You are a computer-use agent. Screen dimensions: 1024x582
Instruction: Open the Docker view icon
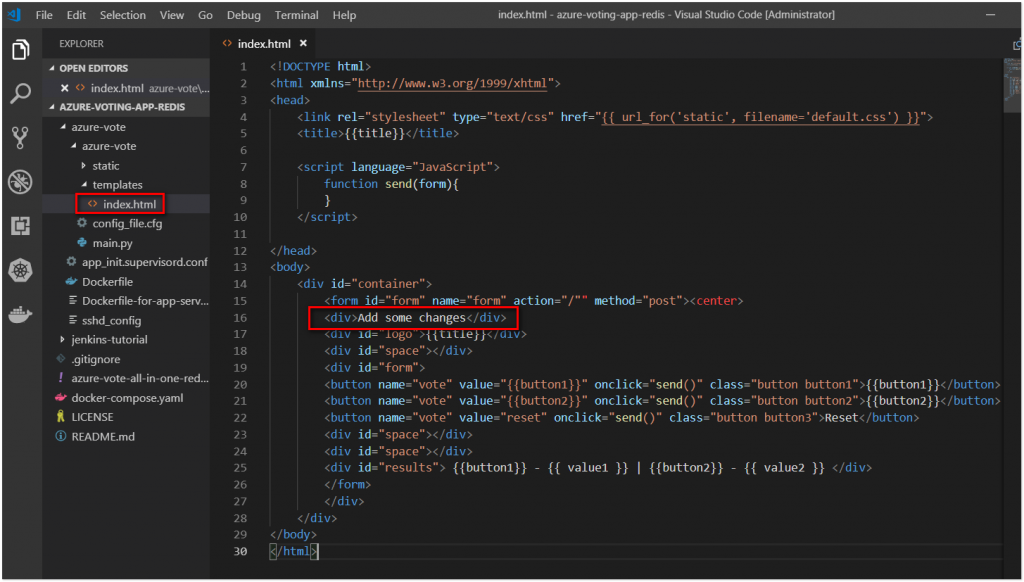pos(20,315)
